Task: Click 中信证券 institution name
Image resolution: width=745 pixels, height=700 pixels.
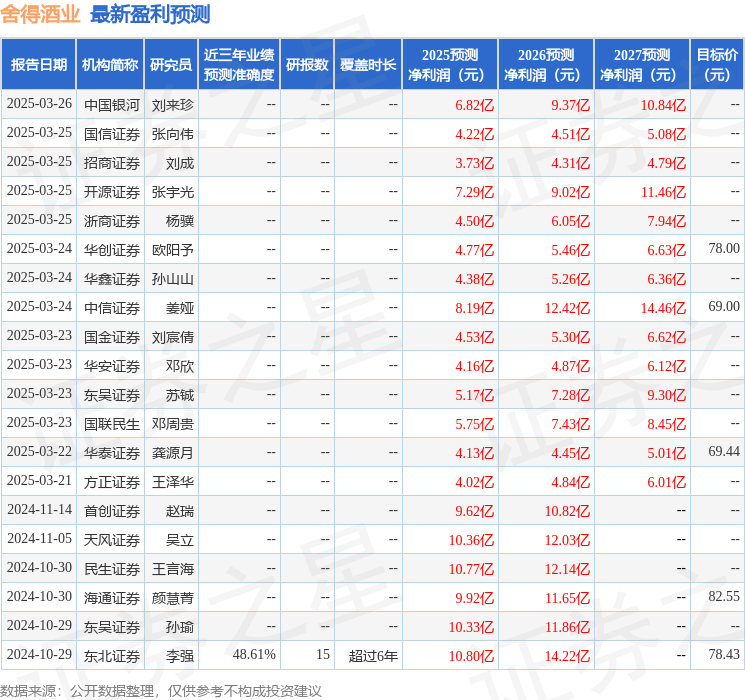Action: pos(111,307)
